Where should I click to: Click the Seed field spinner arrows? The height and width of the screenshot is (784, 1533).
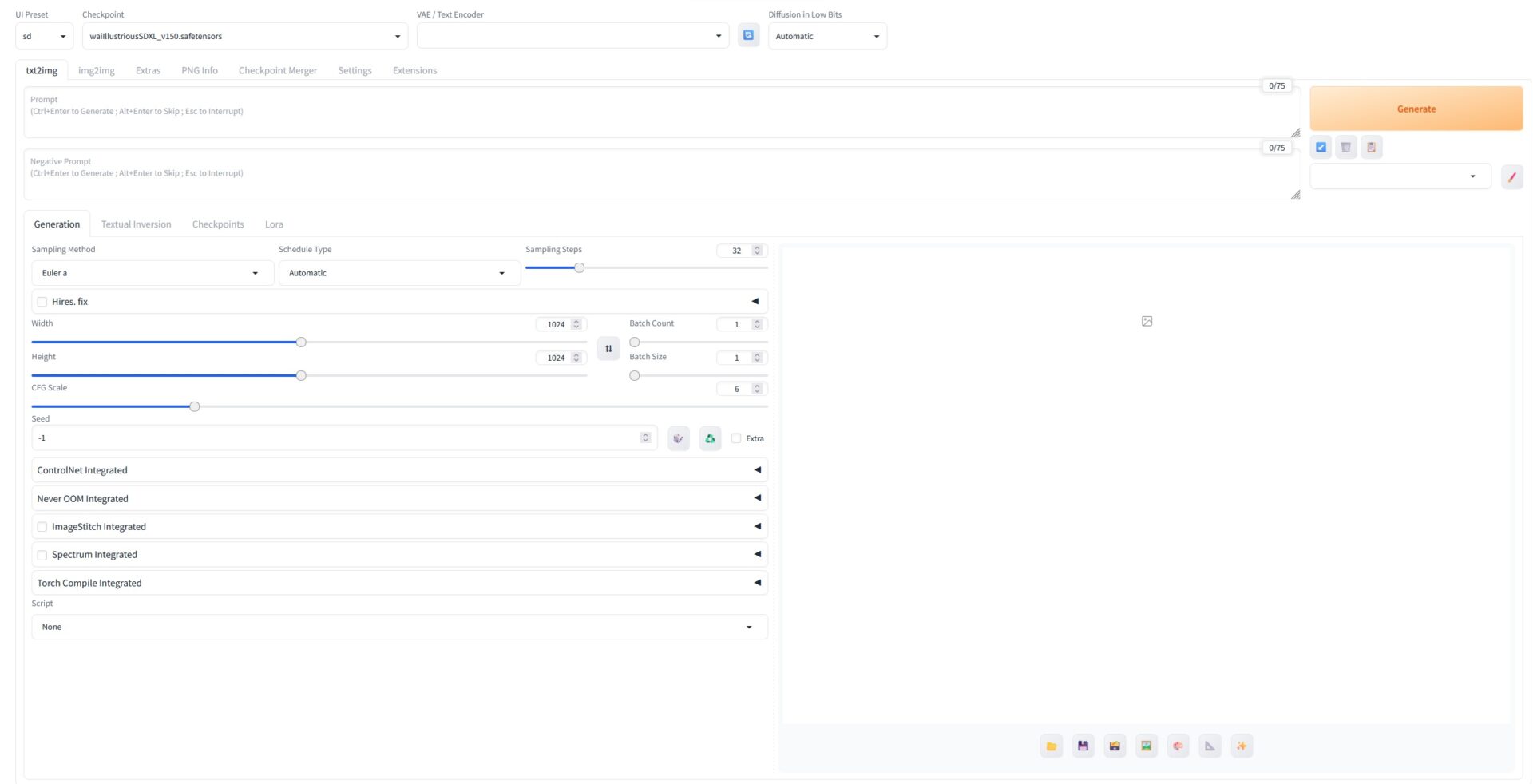646,438
